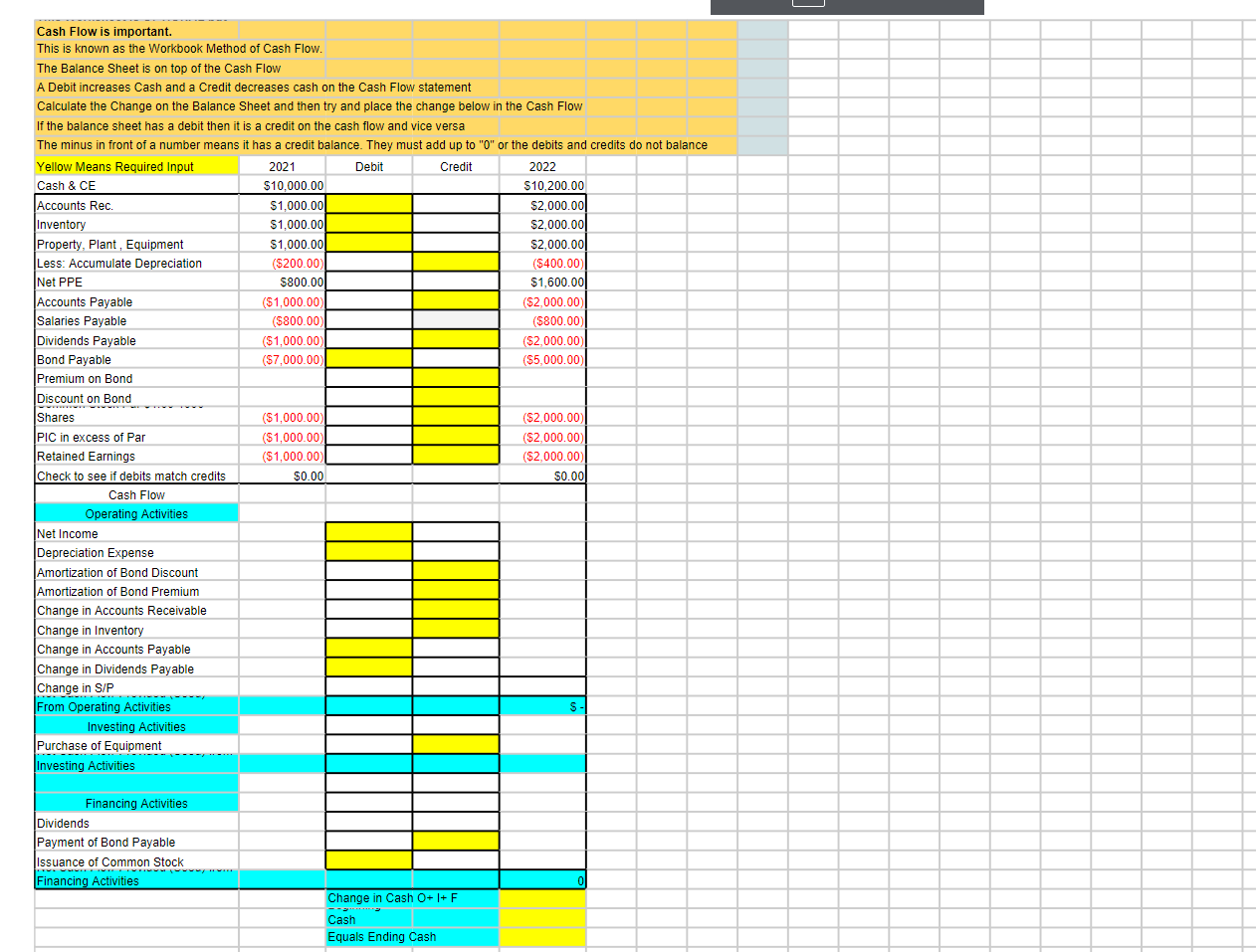Click the Equals Ending Cash yellow cell
The height and width of the screenshot is (952, 1256).
(x=542, y=936)
